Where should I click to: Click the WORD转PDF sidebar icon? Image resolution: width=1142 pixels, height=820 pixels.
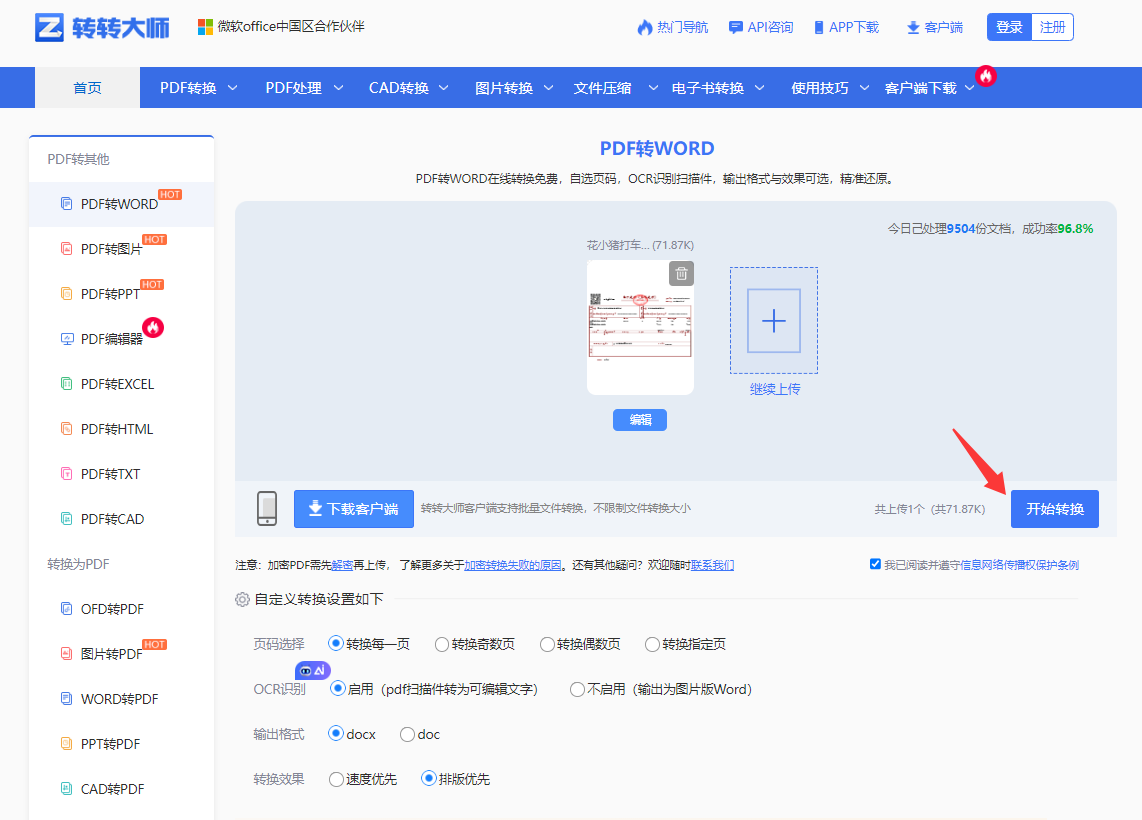click(66, 699)
